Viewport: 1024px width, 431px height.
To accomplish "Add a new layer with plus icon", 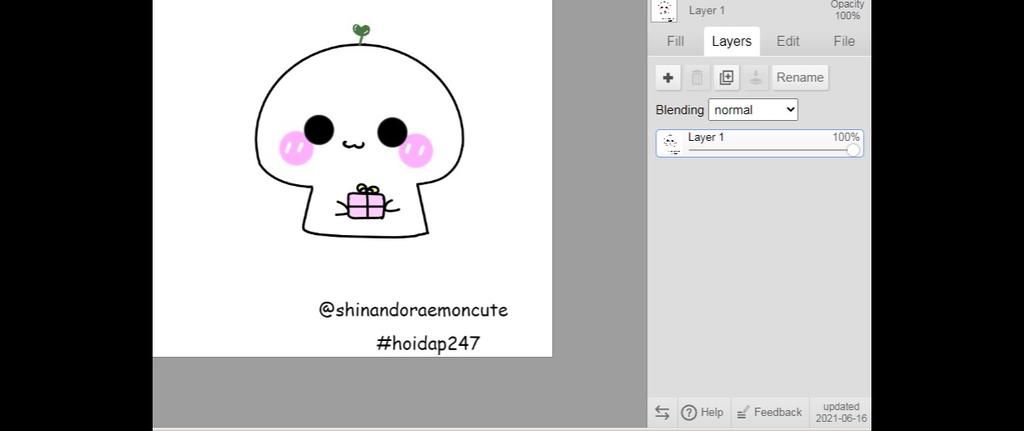I will (x=668, y=78).
